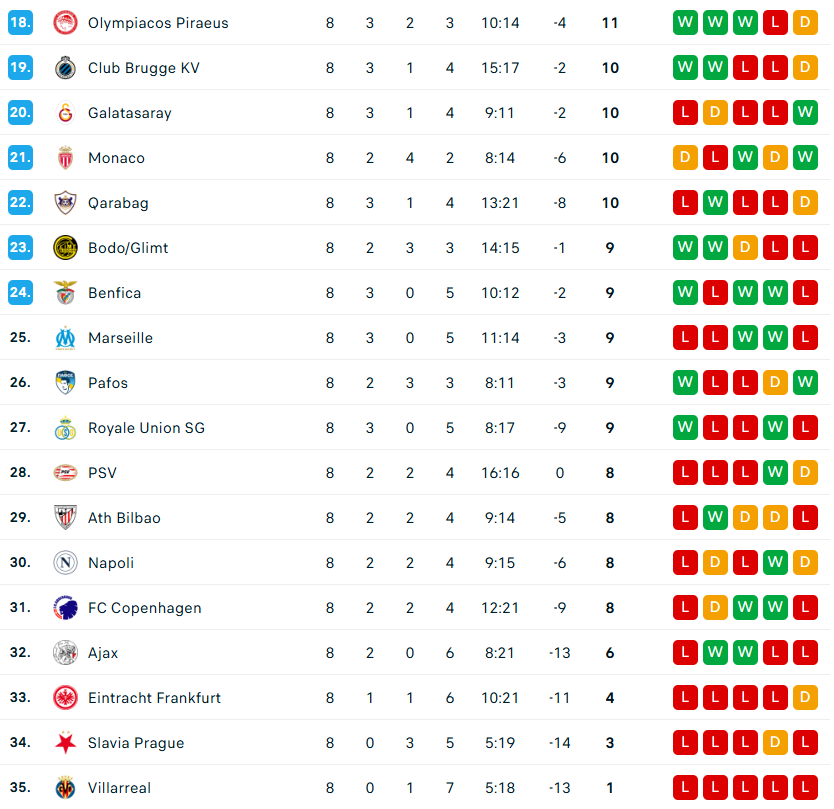Select the Royale Union SG team name
The width and height of the screenshot is (834, 809).
(x=146, y=428)
